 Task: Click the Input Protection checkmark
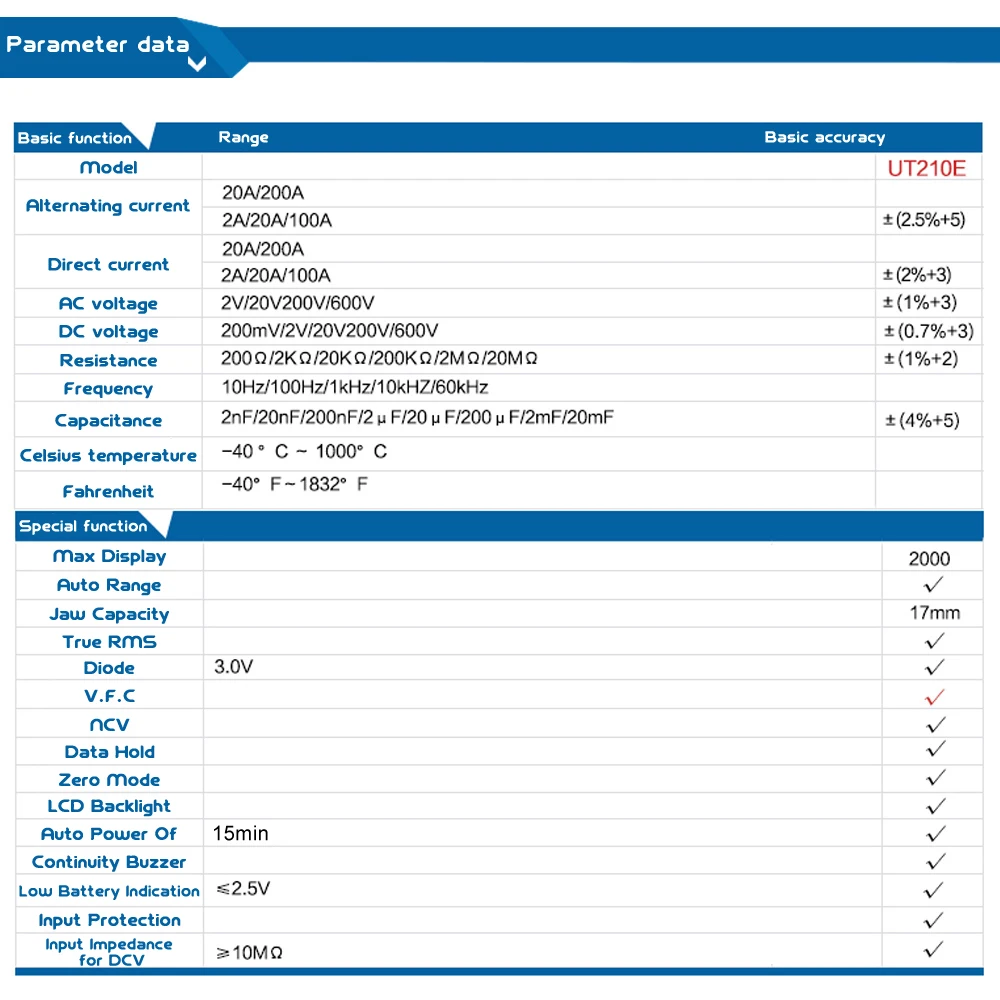(934, 920)
